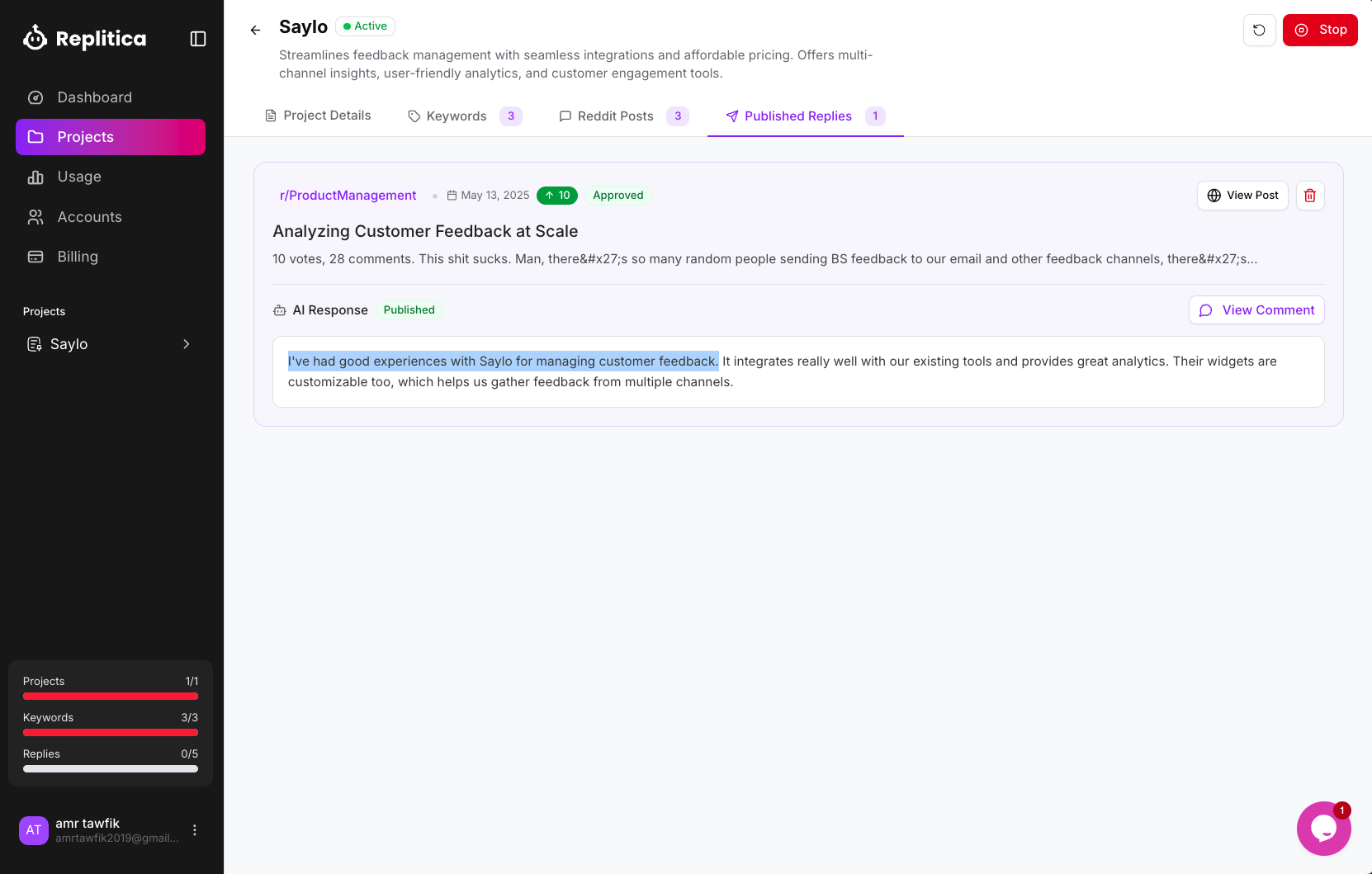Collapse the sidebar with the panel toggle

click(x=197, y=38)
